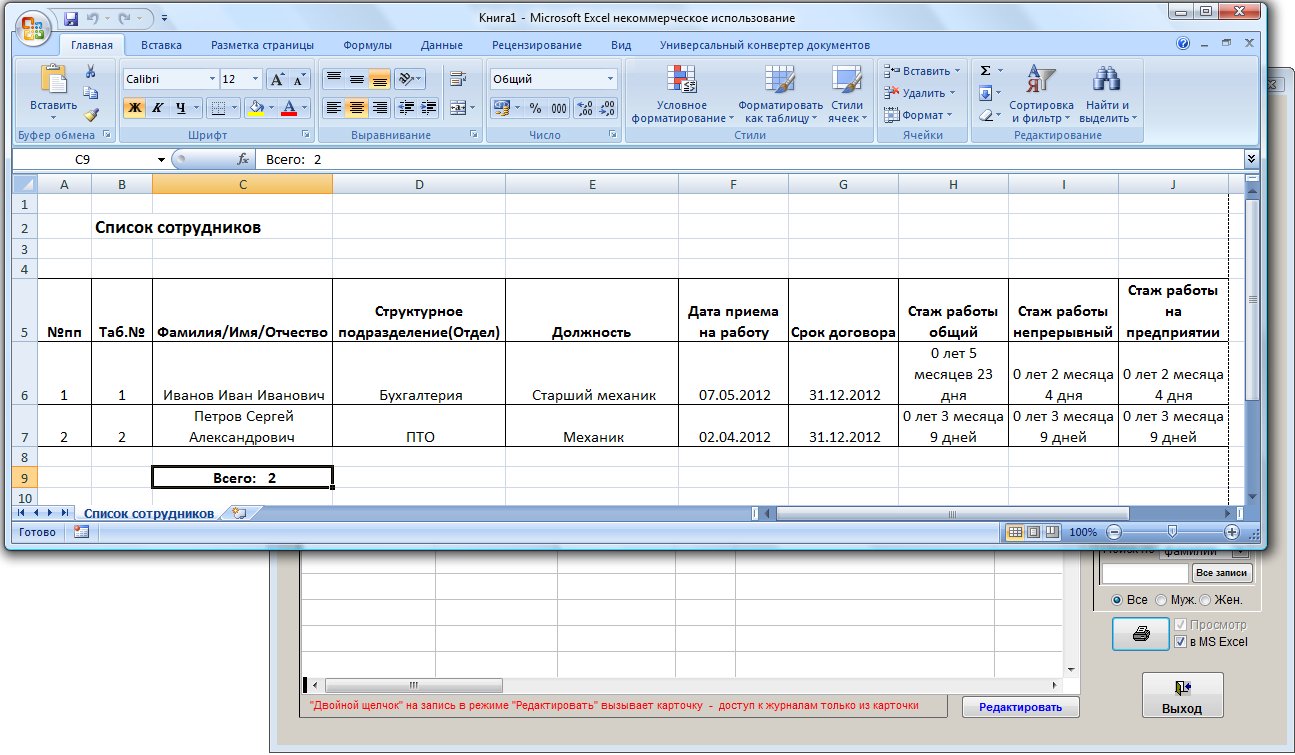
Task: Click the increase font size icon
Action: [277, 79]
